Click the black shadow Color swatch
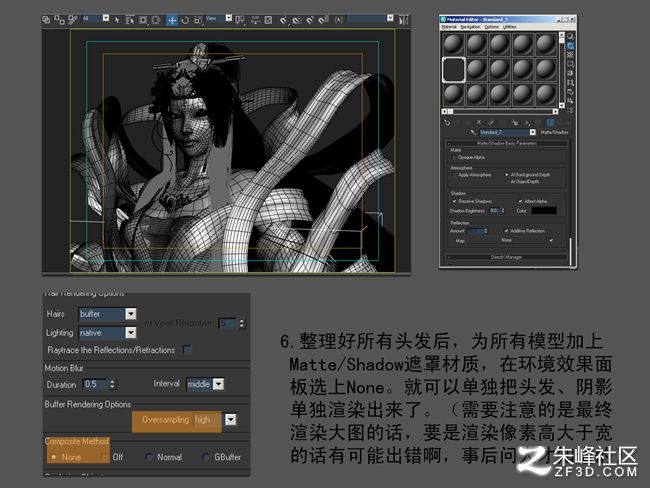 tap(544, 211)
